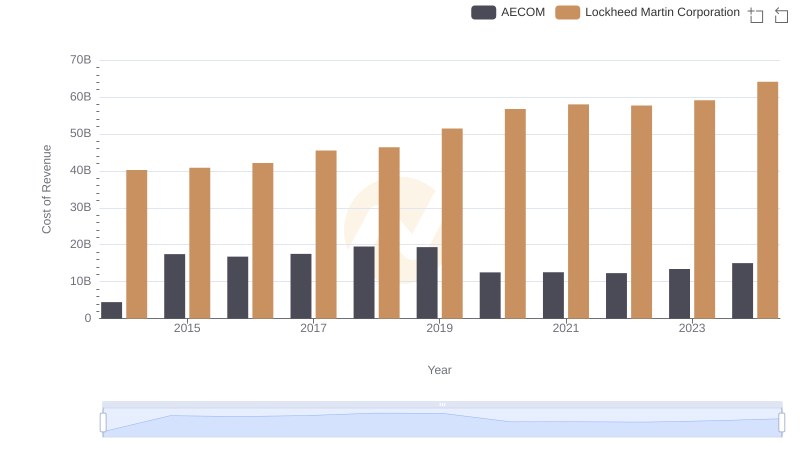Click the 70B y-axis label
The width and height of the screenshot is (800, 461).
point(81,60)
